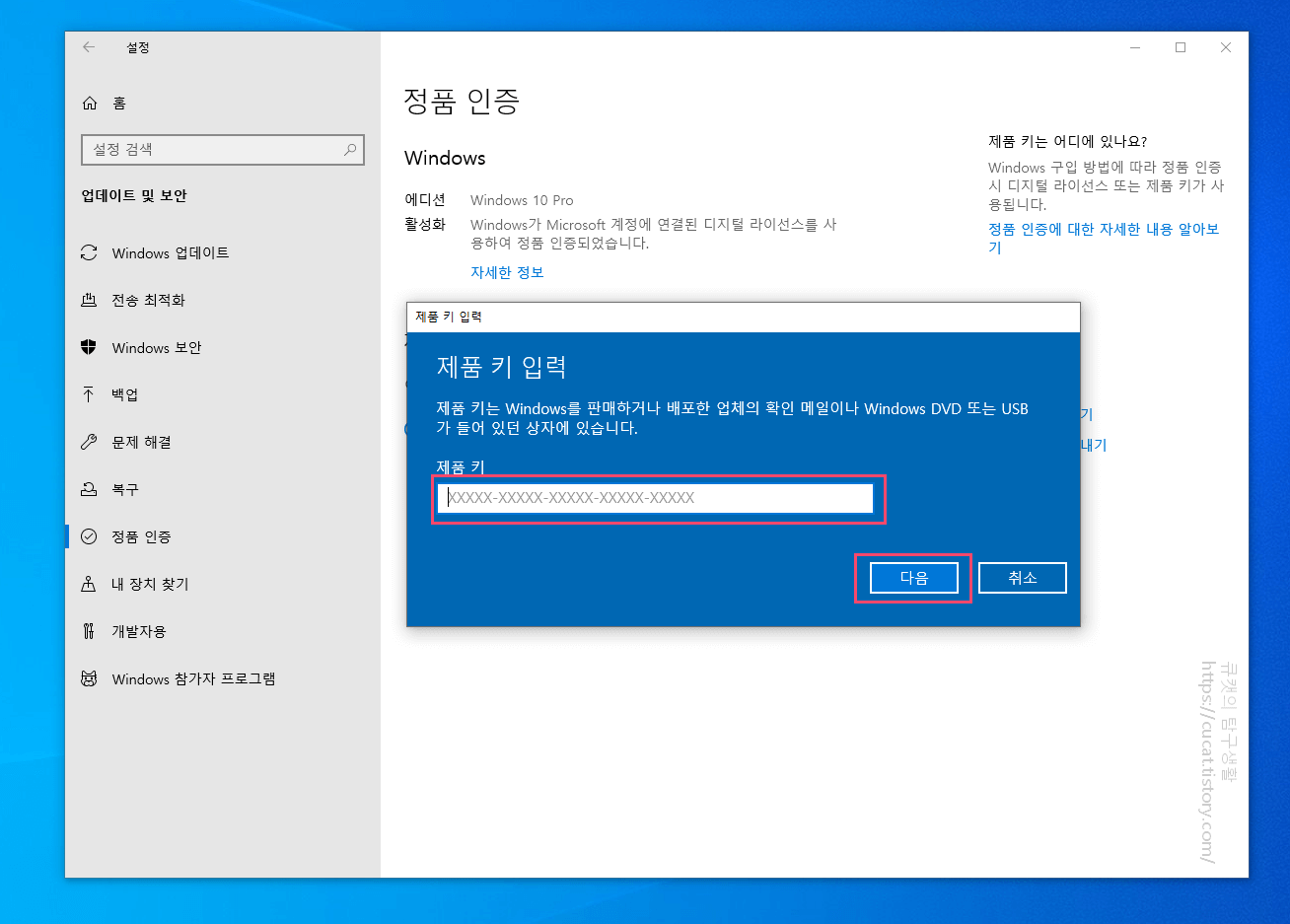Image resolution: width=1290 pixels, height=924 pixels.
Task: Open the 자세한 정보 link
Action: point(507,272)
